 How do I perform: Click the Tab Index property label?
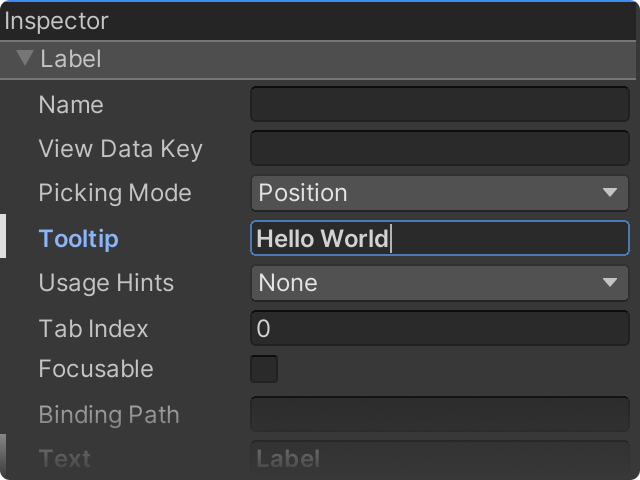[x=93, y=328]
